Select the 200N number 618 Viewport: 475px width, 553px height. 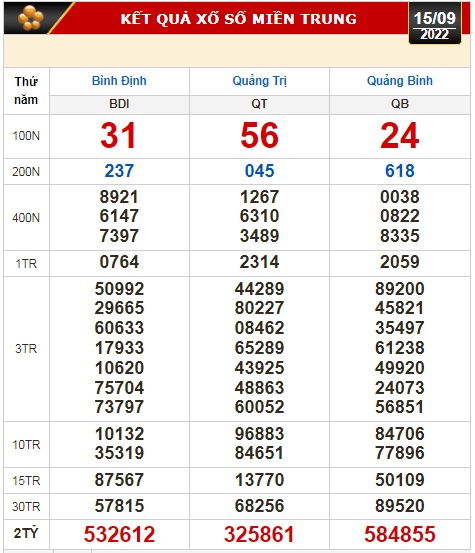tap(400, 171)
